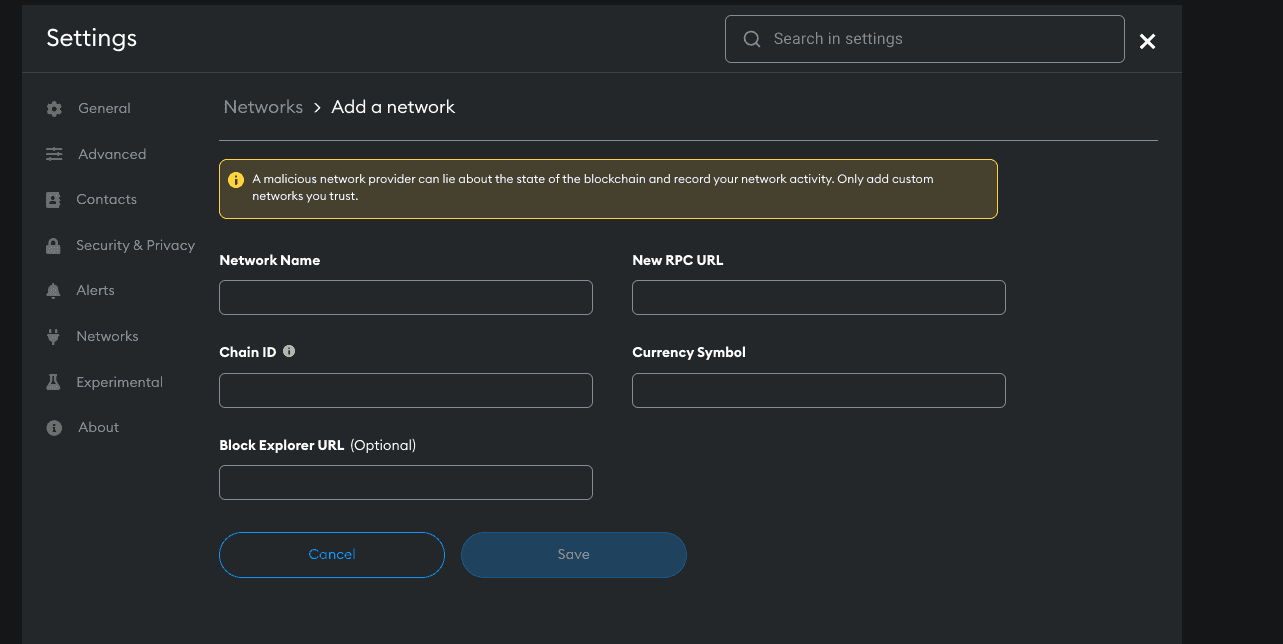
Task: Click the General gear icon
Action: 54,109
